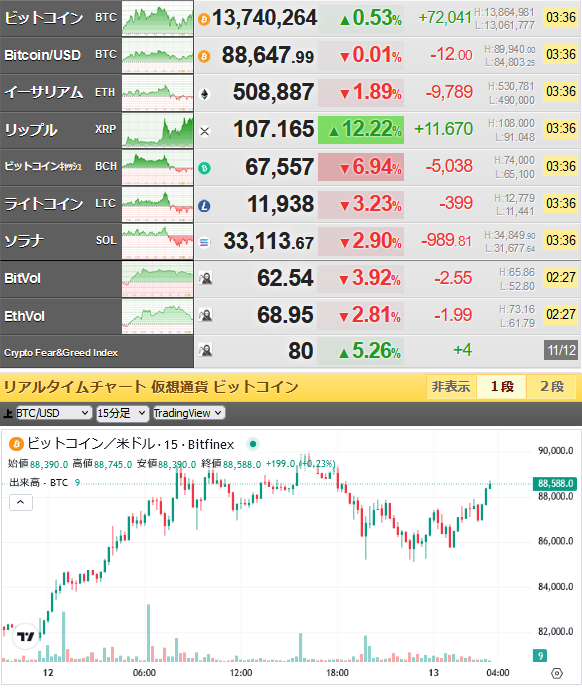This screenshot has height=688, width=582.
Task: Click the Ripple mini chart thumbnail
Action: coord(158,130)
